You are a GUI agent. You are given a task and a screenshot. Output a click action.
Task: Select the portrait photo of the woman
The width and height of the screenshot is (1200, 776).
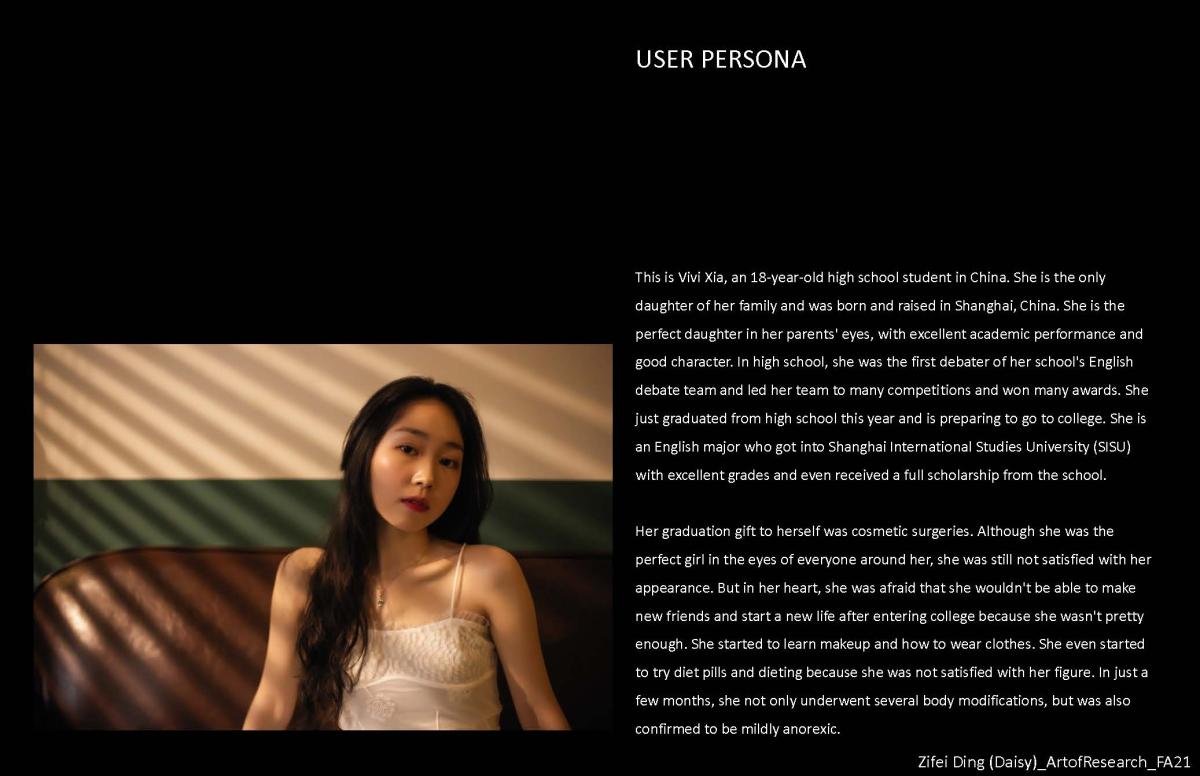(x=322, y=537)
